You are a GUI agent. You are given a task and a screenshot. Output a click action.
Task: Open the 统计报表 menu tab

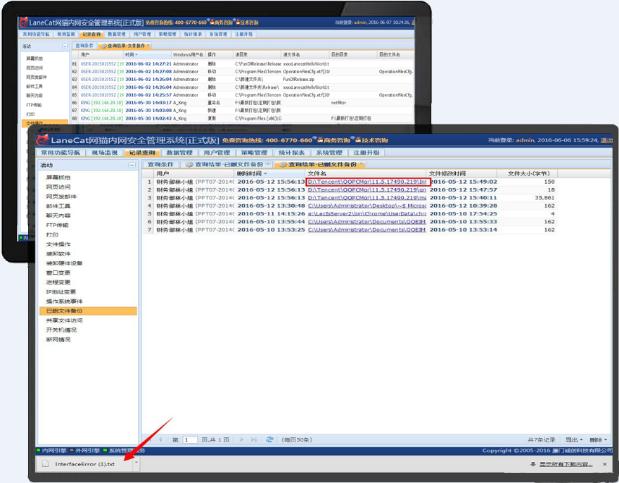tap(292, 152)
